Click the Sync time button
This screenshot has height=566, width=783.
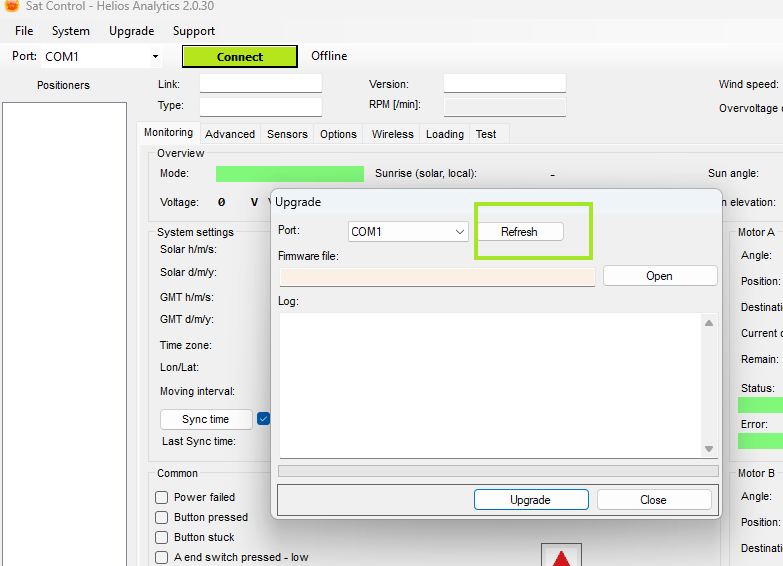click(x=206, y=419)
